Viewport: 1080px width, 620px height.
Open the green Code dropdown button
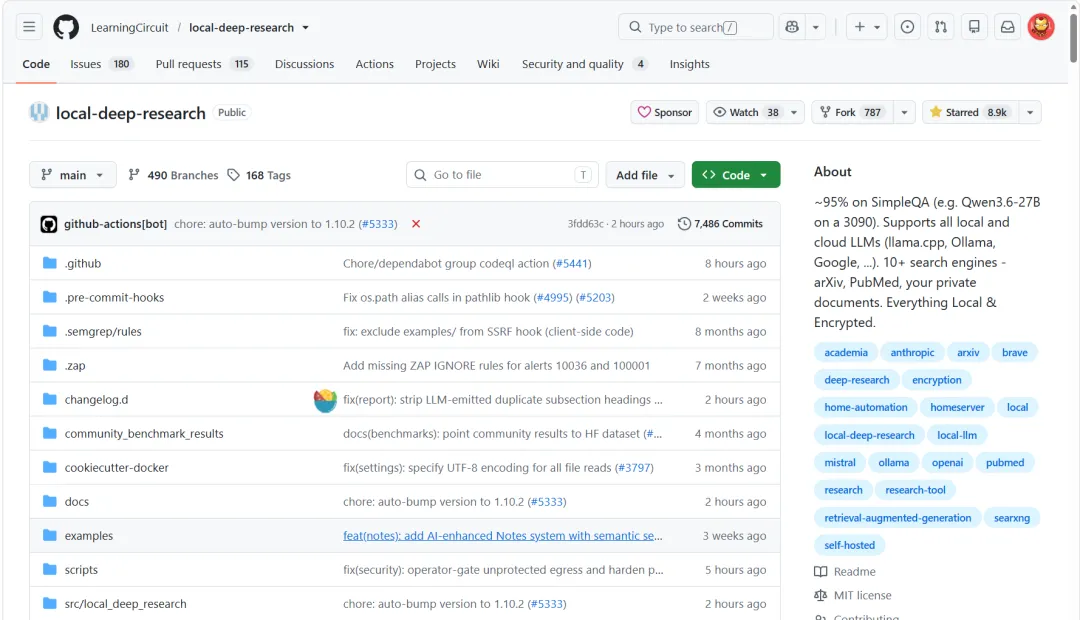click(x=736, y=175)
